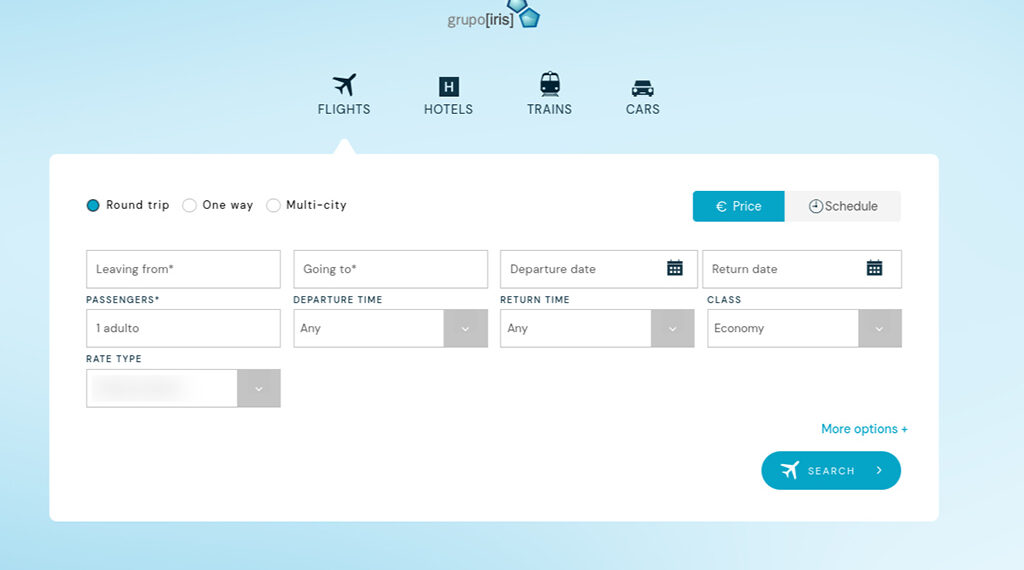
Task: Select the Round trip option
Action: tap(128, 205)
